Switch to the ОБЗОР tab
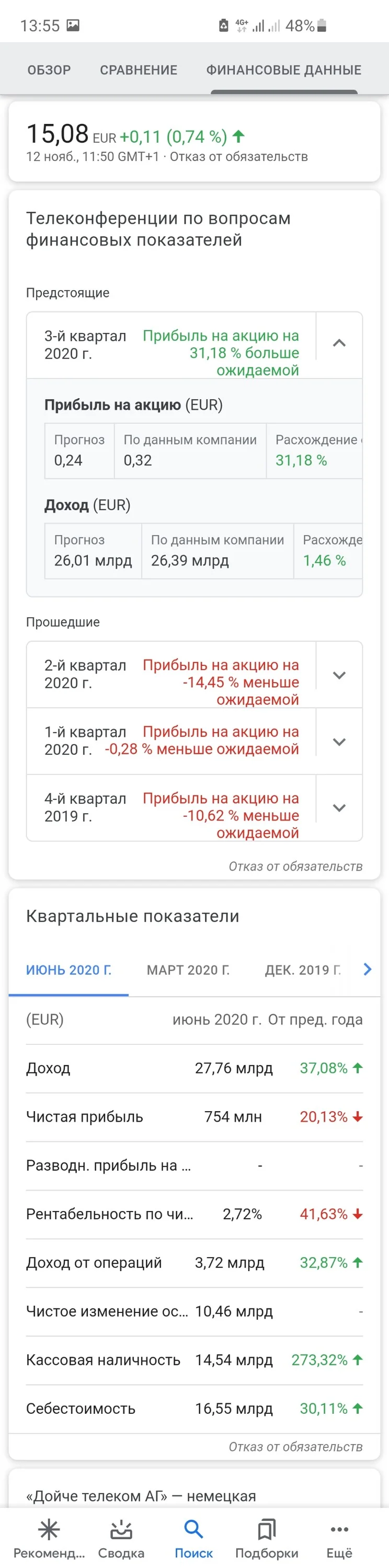Screen dimensions: 389x1568 pyautogui.click(x=49, y=70)
